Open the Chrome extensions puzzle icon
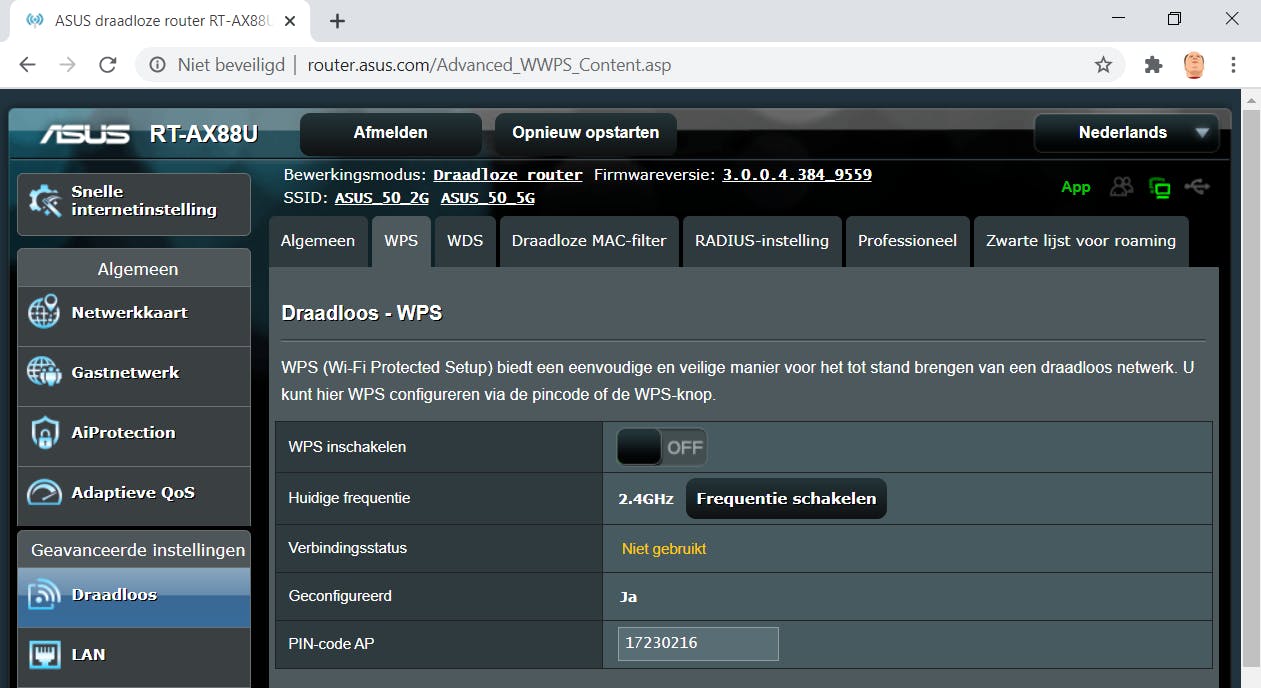This screenshot has height=688, width=1261. point(1153,65)
